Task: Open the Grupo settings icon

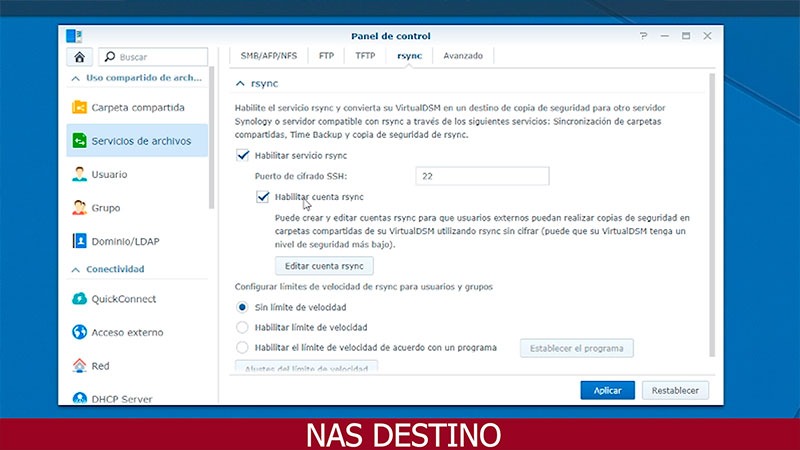Action: (x=79, y=208)
